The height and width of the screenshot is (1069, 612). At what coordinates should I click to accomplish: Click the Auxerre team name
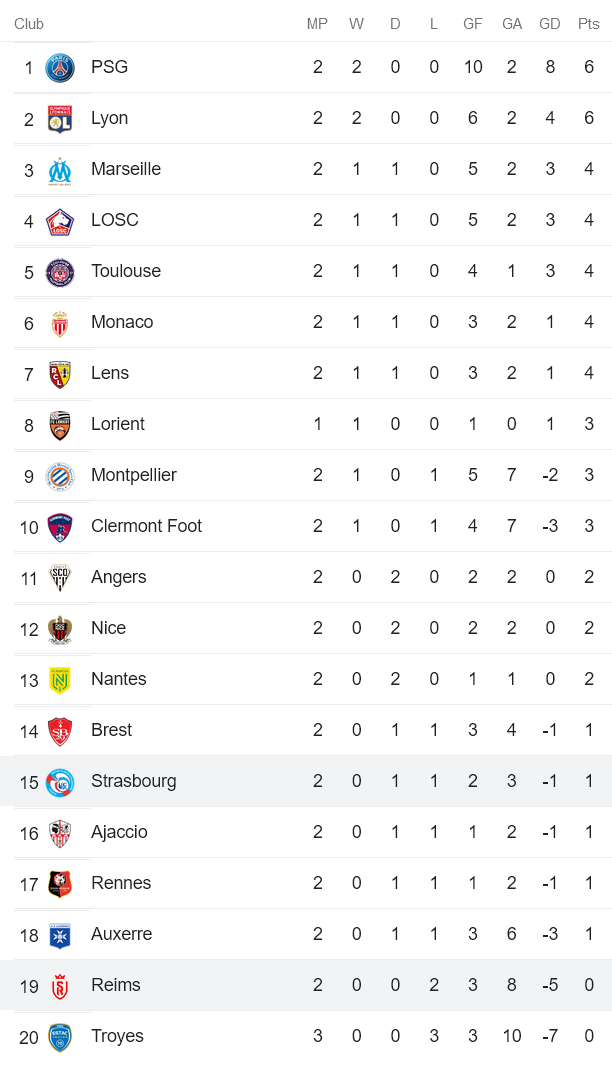click(x=121, y=934)
